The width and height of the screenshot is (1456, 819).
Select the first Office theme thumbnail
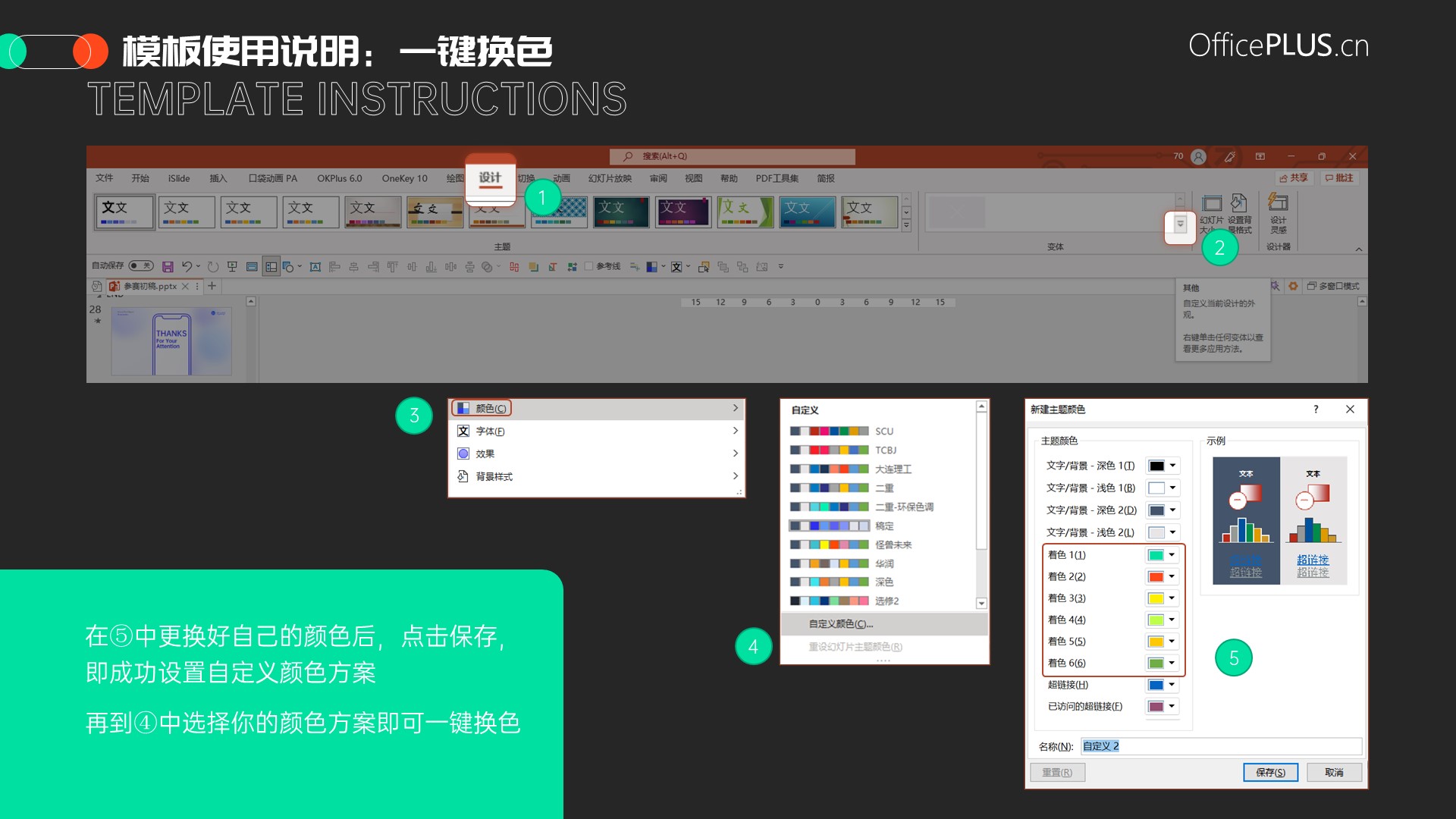point(124,212)
